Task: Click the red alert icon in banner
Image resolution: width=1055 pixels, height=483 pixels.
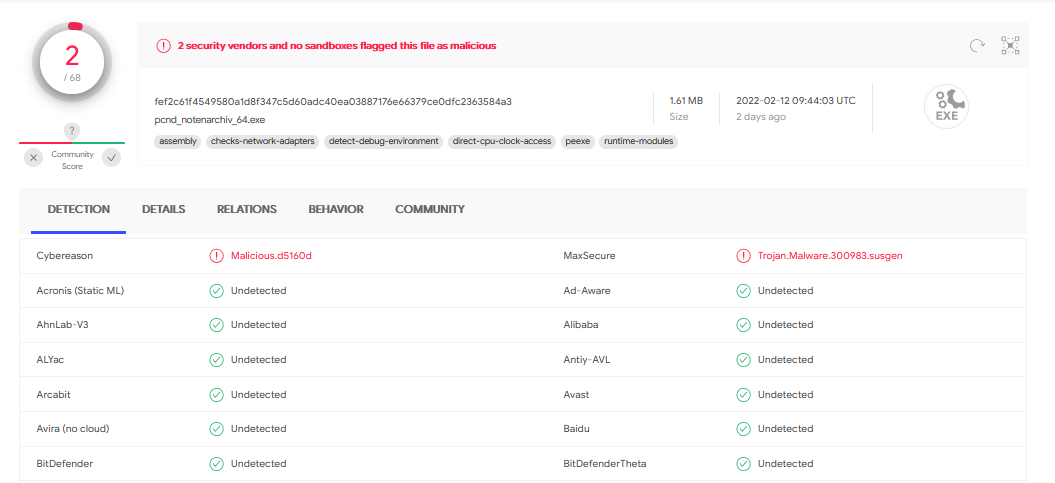Action: tap(163, 46)
